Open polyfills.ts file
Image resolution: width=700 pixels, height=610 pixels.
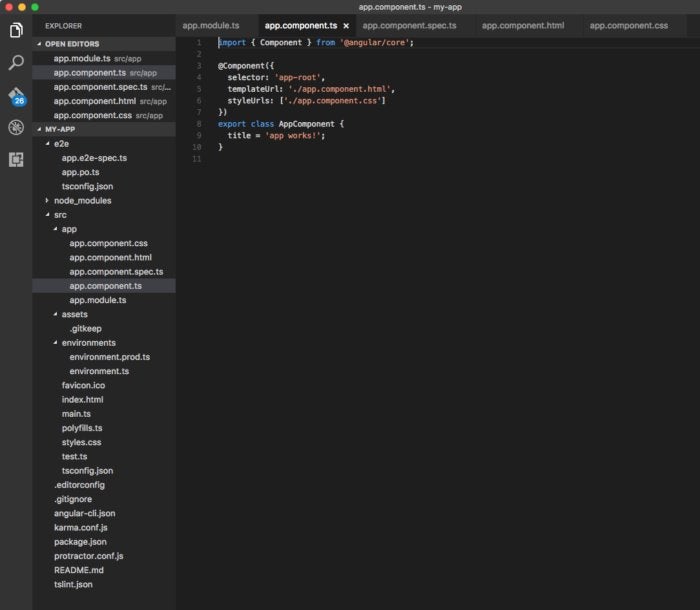104,428
